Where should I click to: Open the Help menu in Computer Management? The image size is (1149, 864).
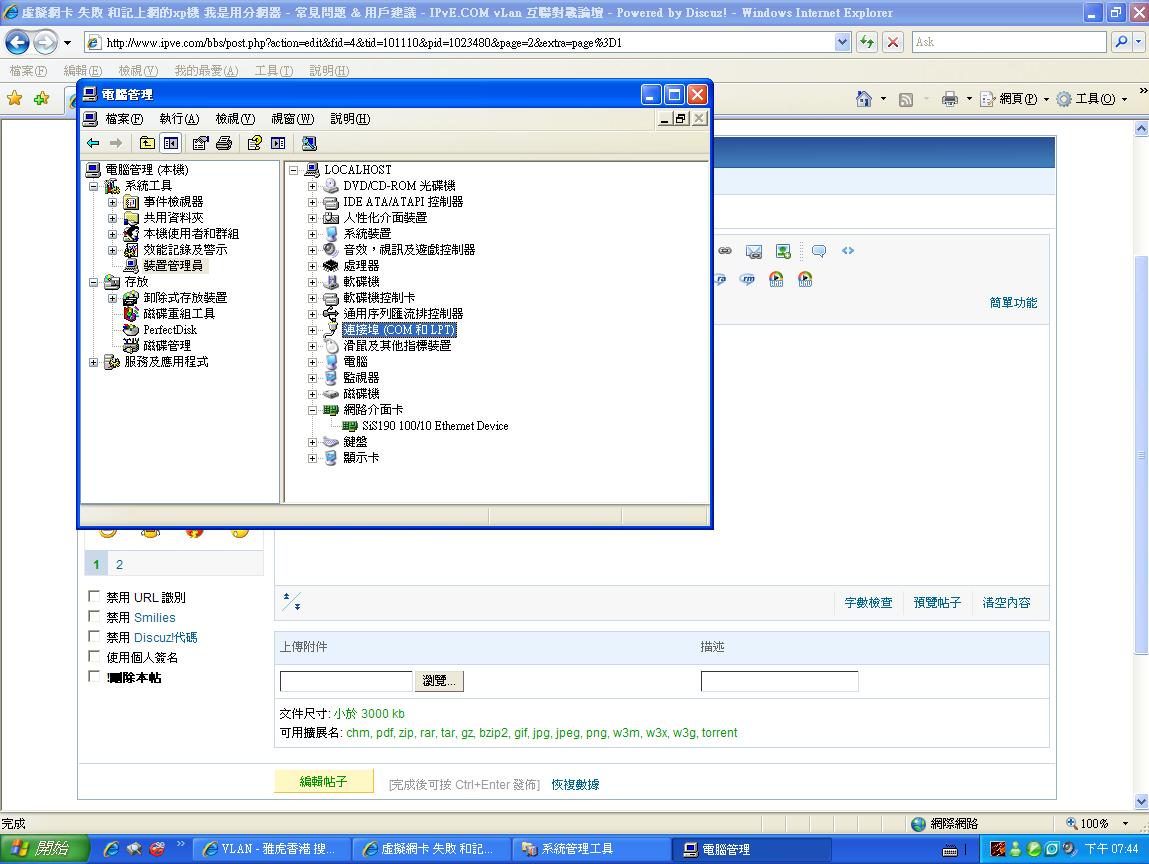coord(350,119)
